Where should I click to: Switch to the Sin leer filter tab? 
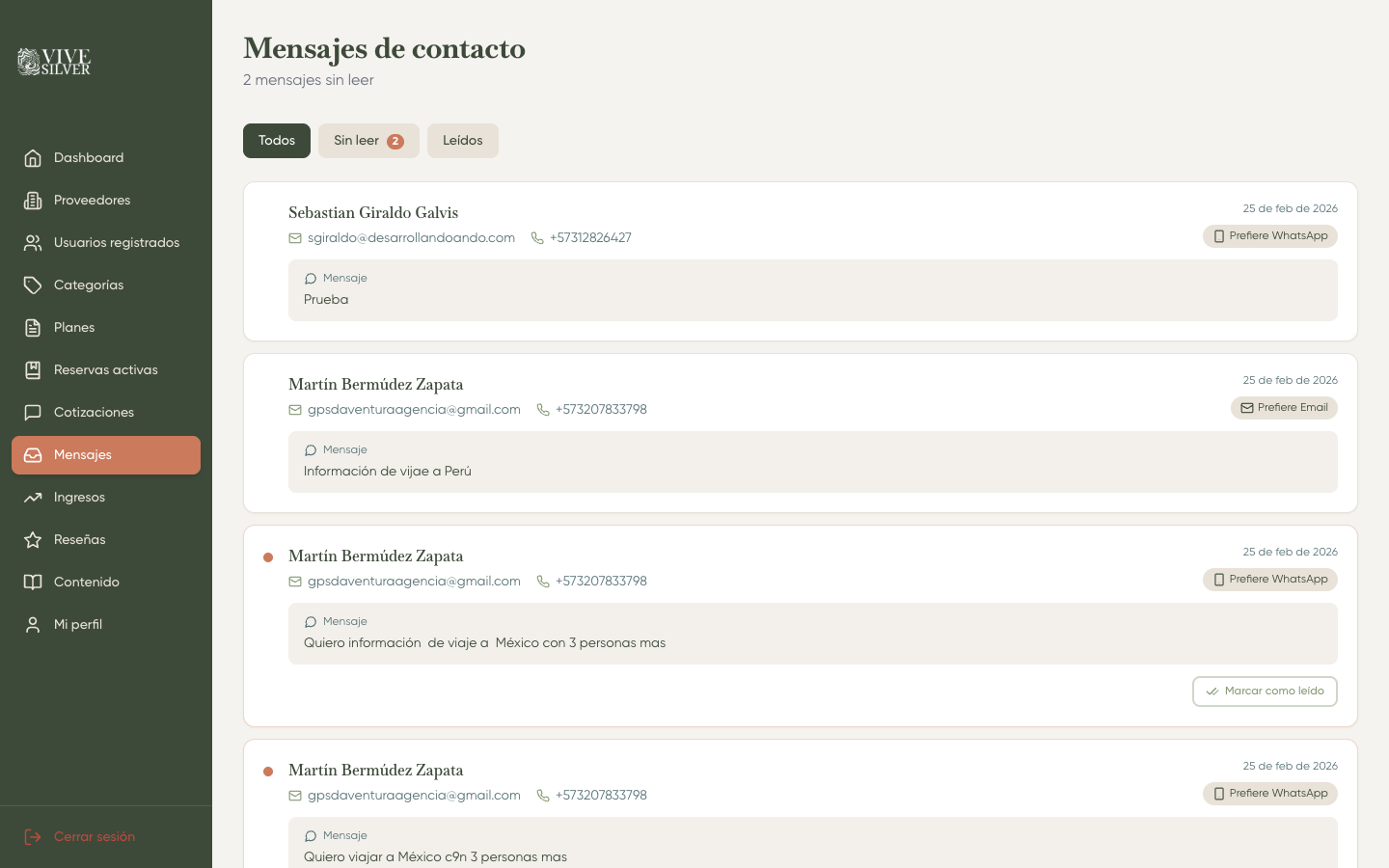[368, 140]
